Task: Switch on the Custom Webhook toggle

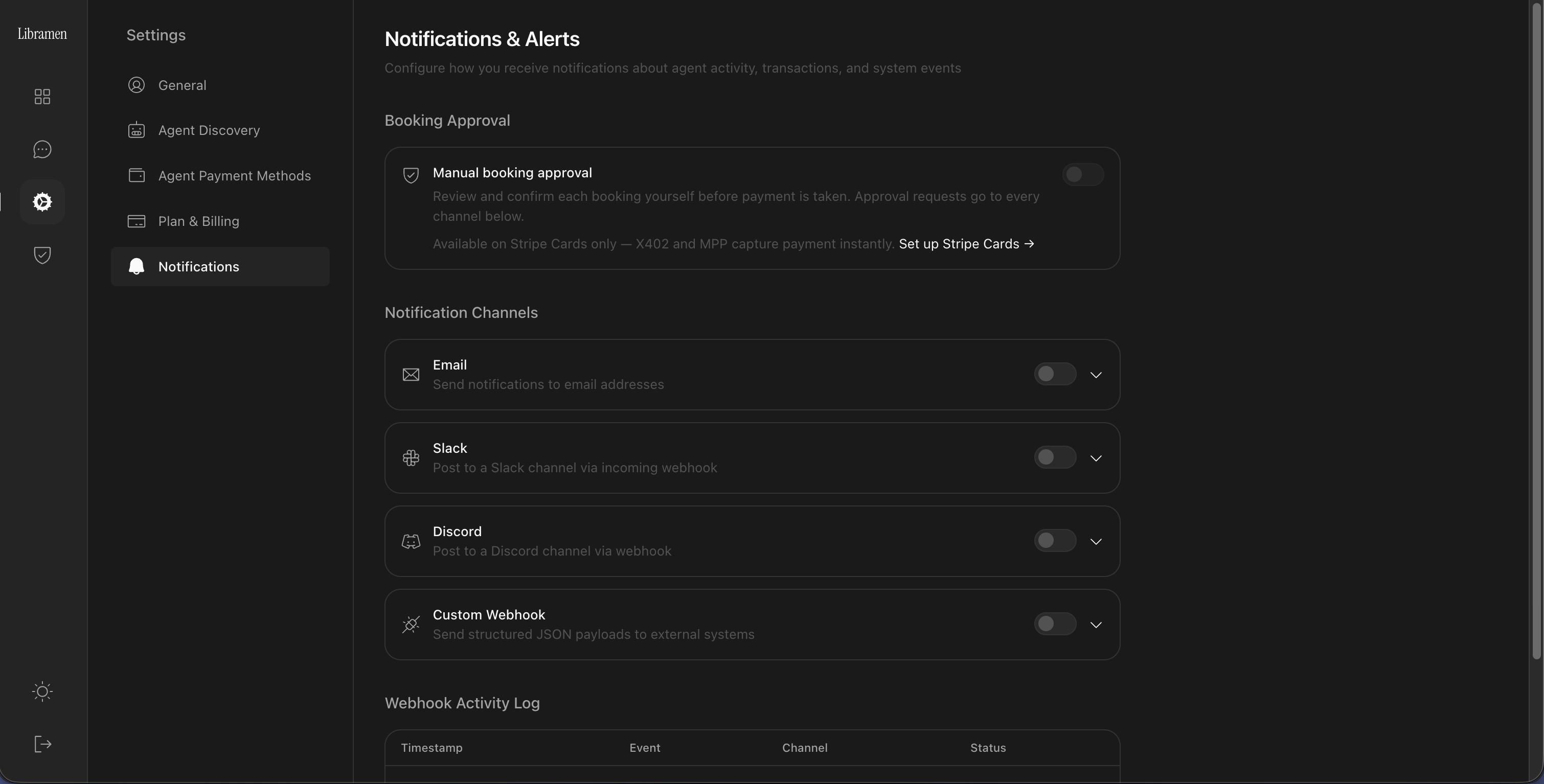Action: [x=1055, y=624]
